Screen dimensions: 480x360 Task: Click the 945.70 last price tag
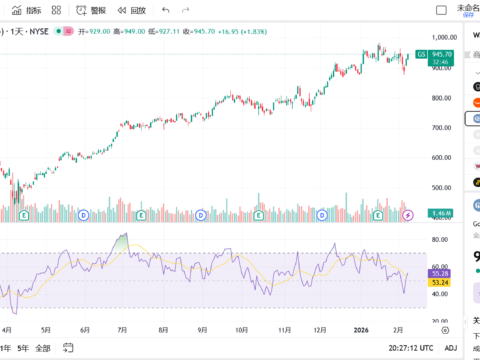tap(441, 58)
